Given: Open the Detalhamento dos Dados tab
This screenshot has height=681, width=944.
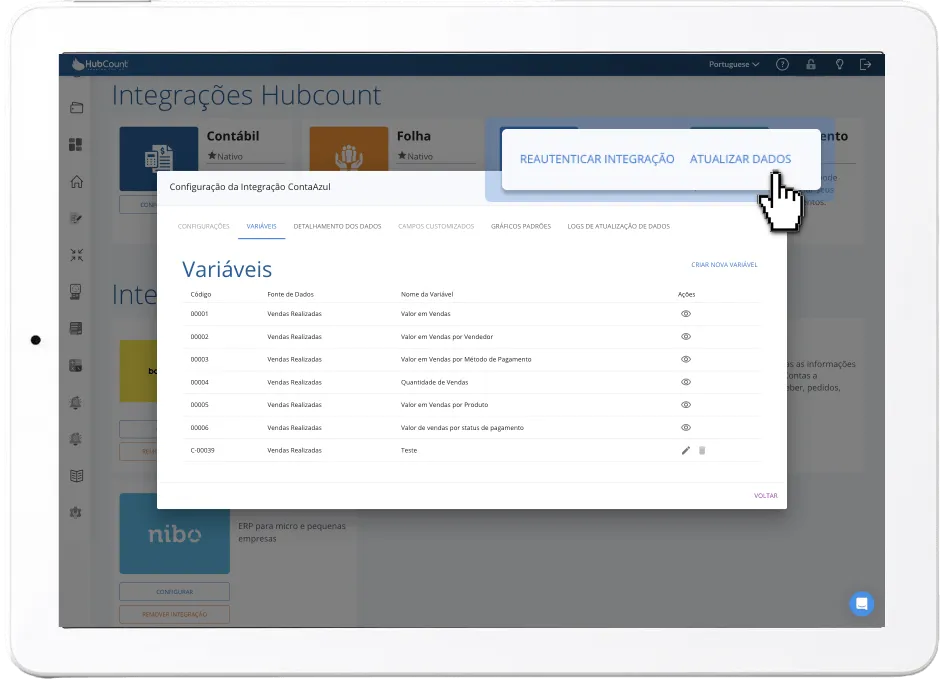Looking at the screenshot, I should [337, 226].
